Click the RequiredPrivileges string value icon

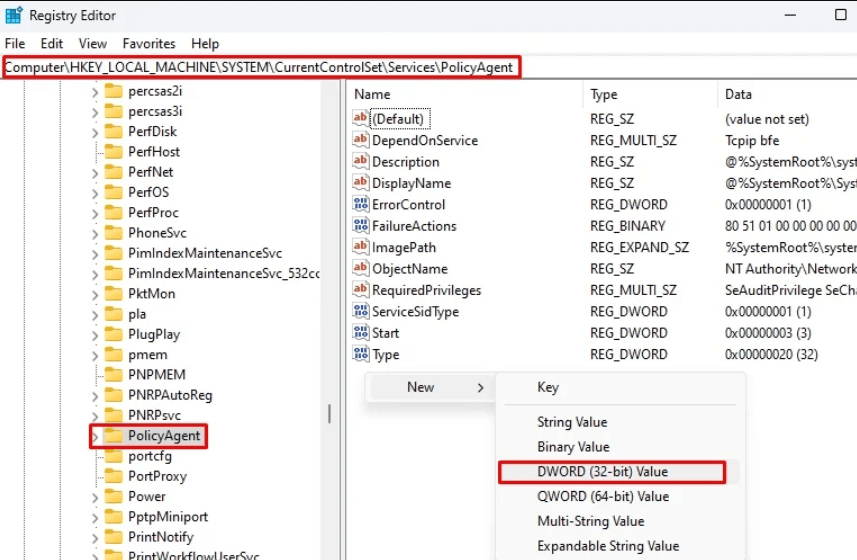(360, 290)
